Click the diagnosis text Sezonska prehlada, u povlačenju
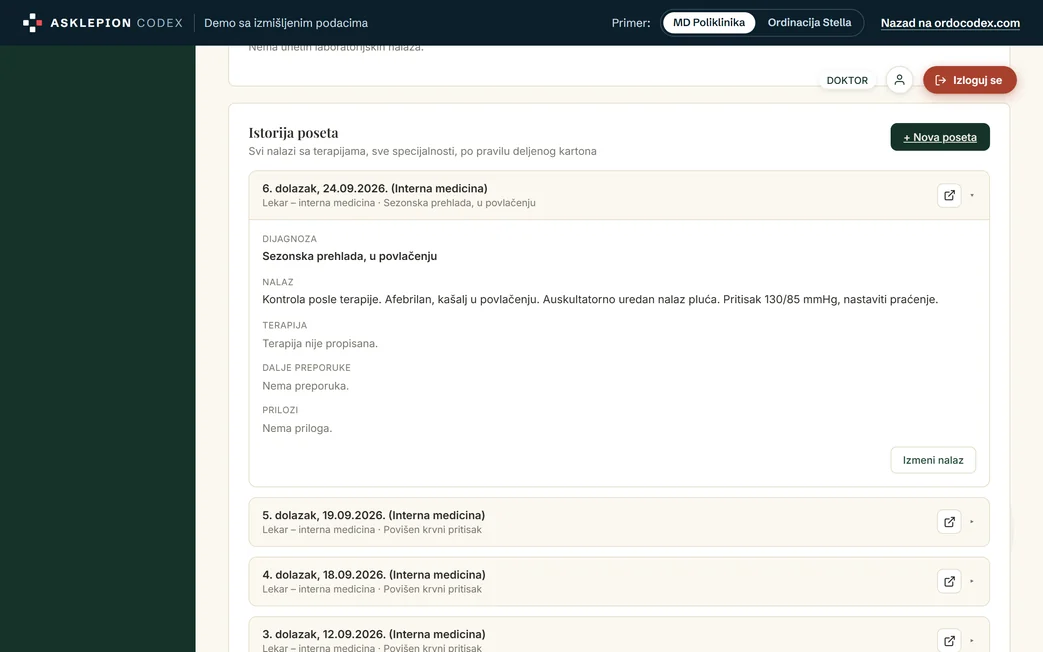Viewport: 1043px width, 652px height. coord(349,256)
